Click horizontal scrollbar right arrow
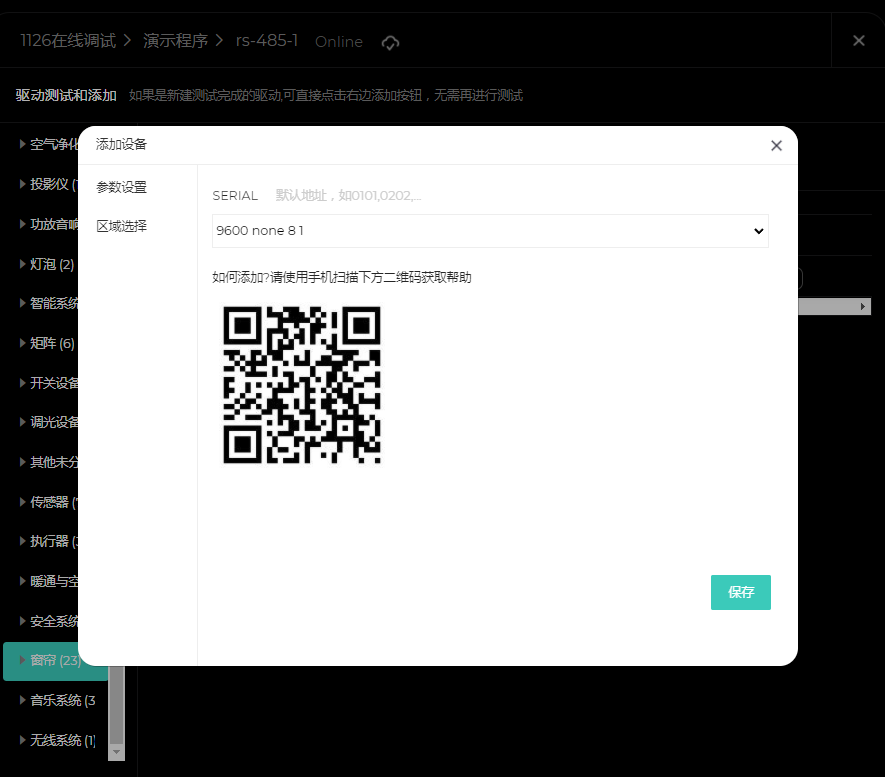Image resolution: width=885 pixels, height=777 pixels. (862, 306)
